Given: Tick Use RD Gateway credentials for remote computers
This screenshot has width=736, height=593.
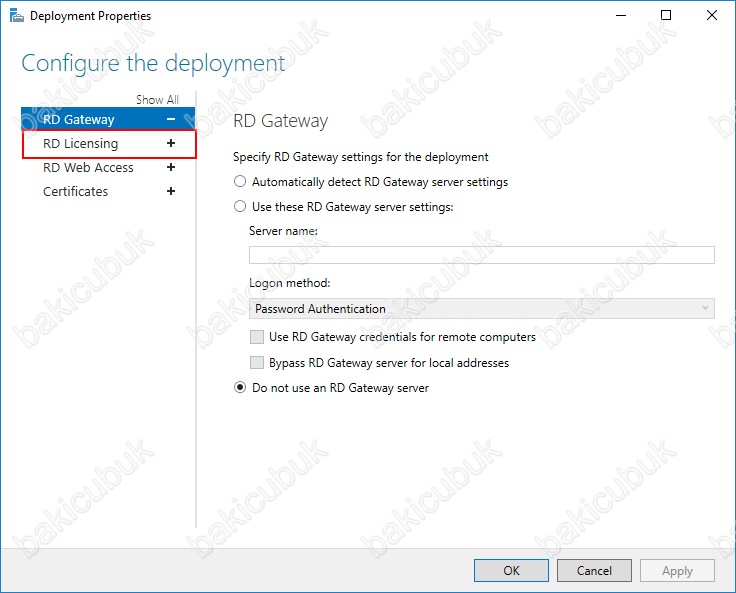Looking at the screenshot, I should tap(257, 337).
